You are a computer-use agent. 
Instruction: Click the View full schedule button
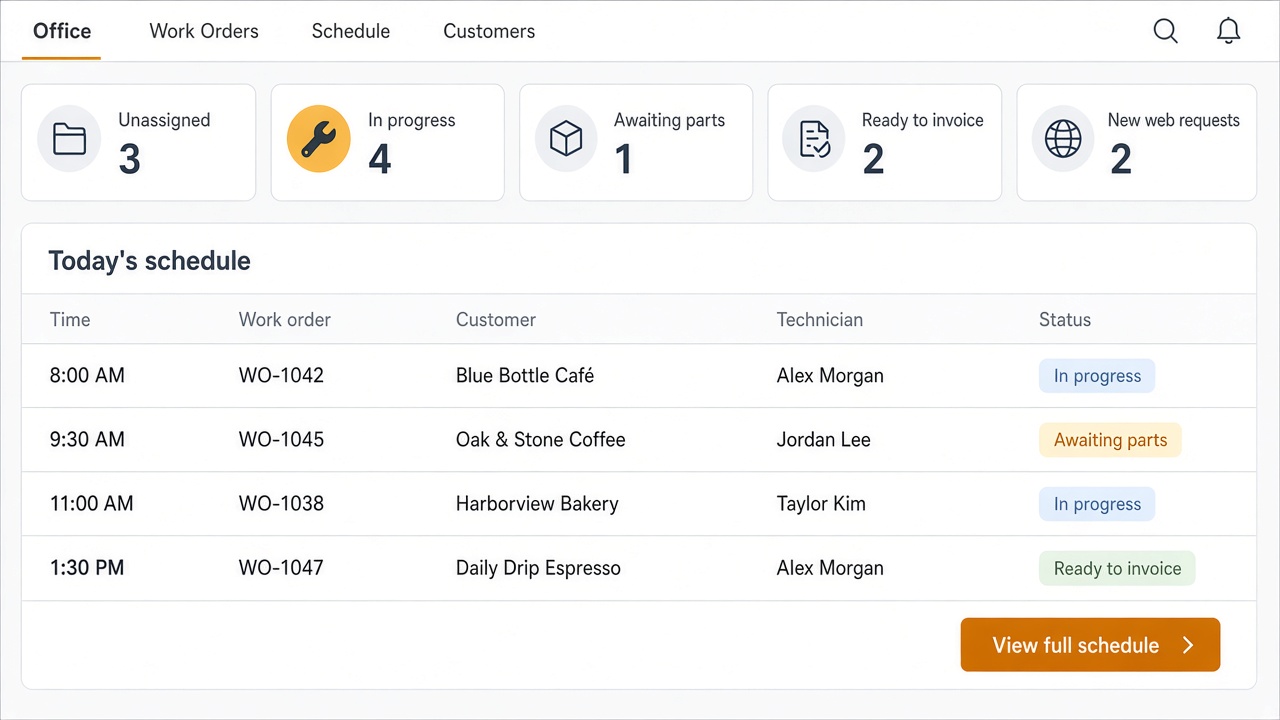[1090, 645]
